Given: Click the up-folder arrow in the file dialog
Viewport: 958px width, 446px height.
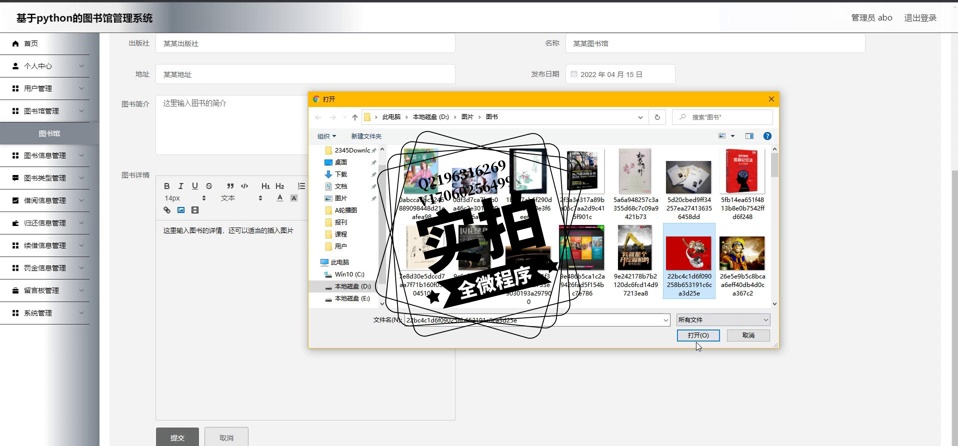Looking at the screenshot, I should coord(354,117).
